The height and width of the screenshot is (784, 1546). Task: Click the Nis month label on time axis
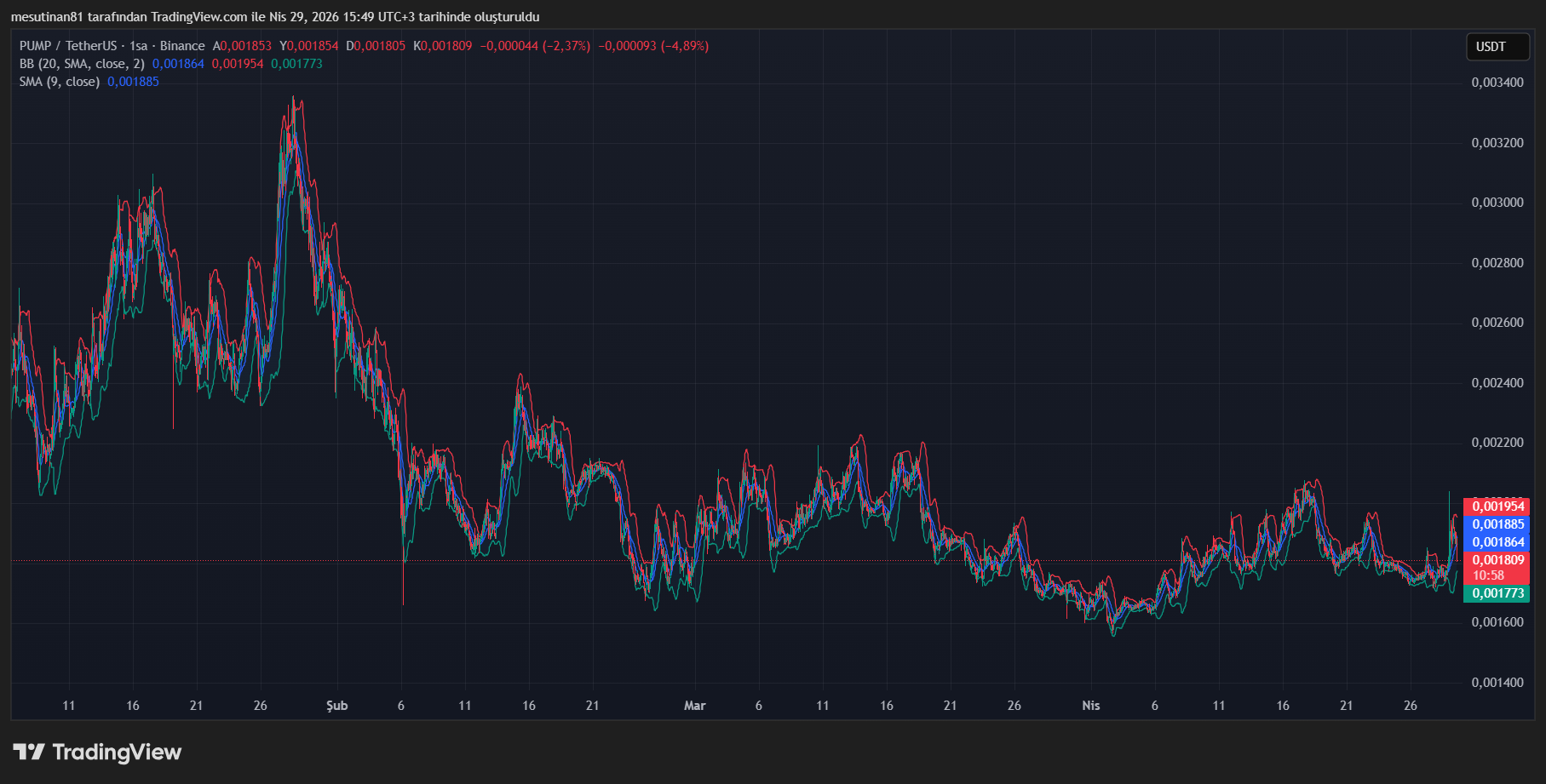1091,706
